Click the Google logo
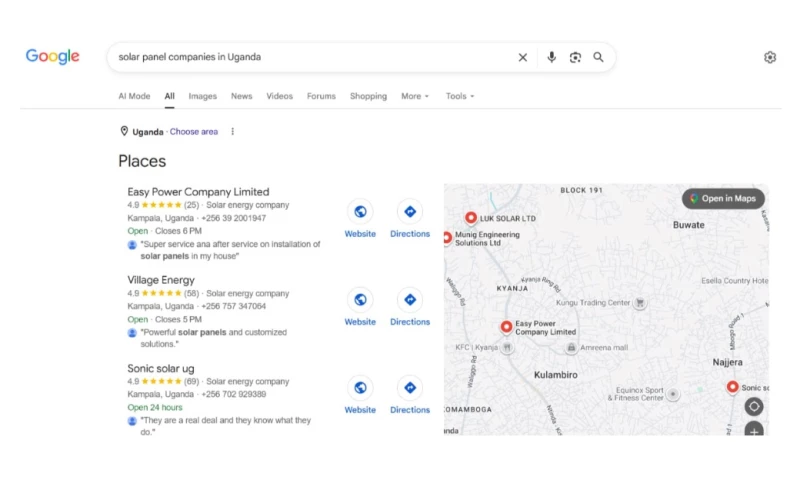Screen dimensions: 800x480 click(x=53, y=56)
